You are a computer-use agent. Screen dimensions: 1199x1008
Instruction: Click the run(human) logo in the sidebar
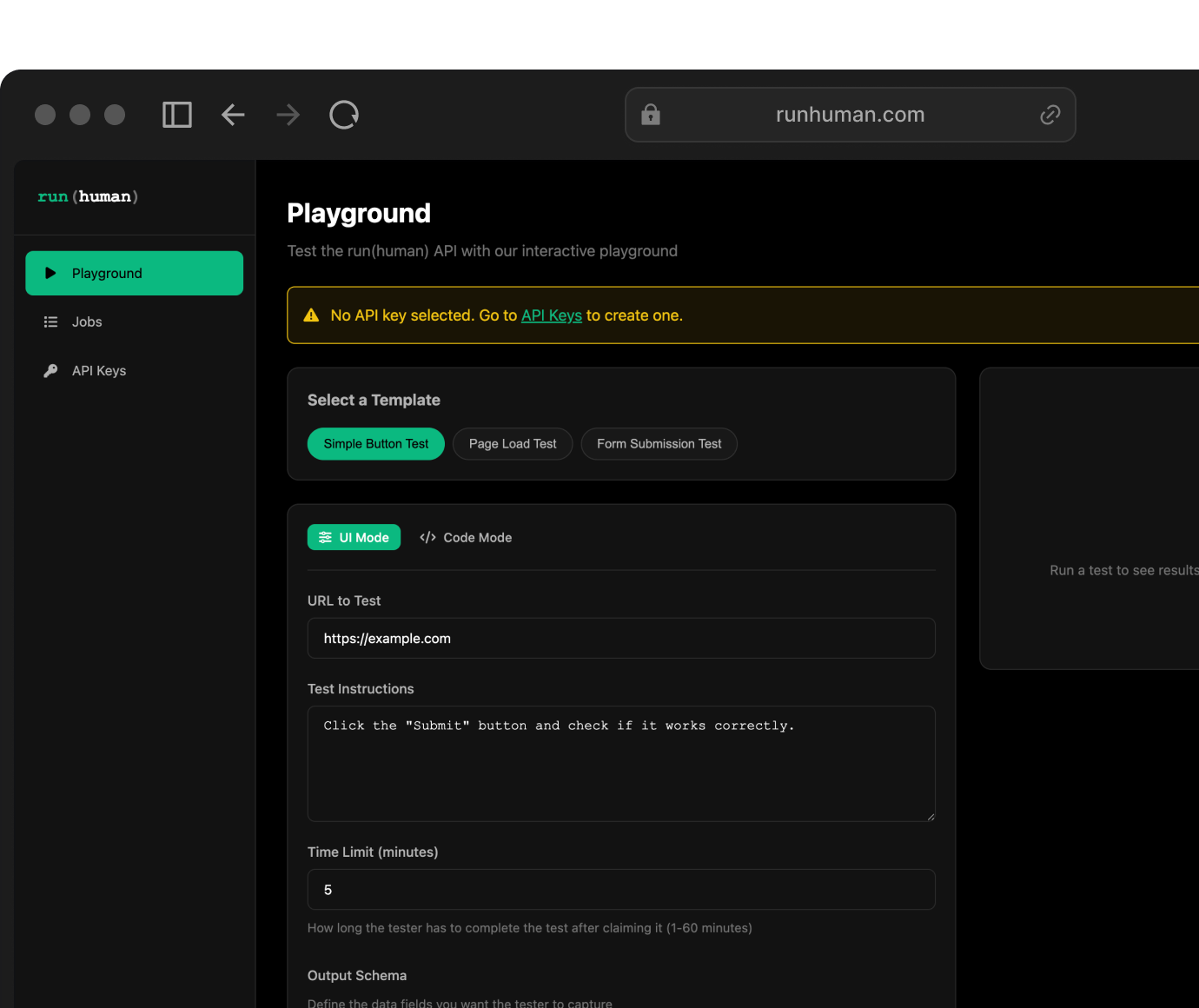click(88, 197)
